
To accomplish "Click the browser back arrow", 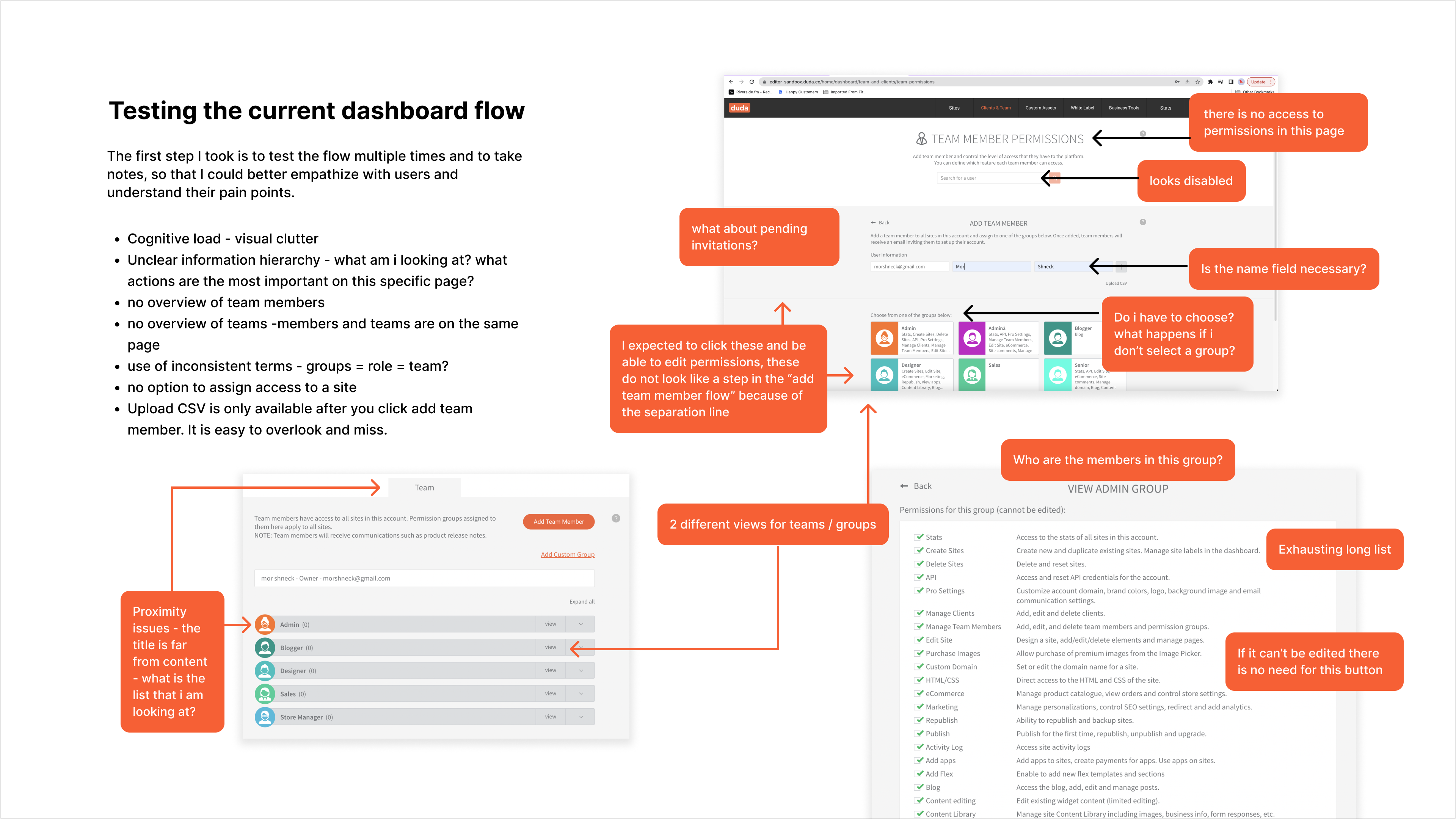I will (x=731, y=82).
